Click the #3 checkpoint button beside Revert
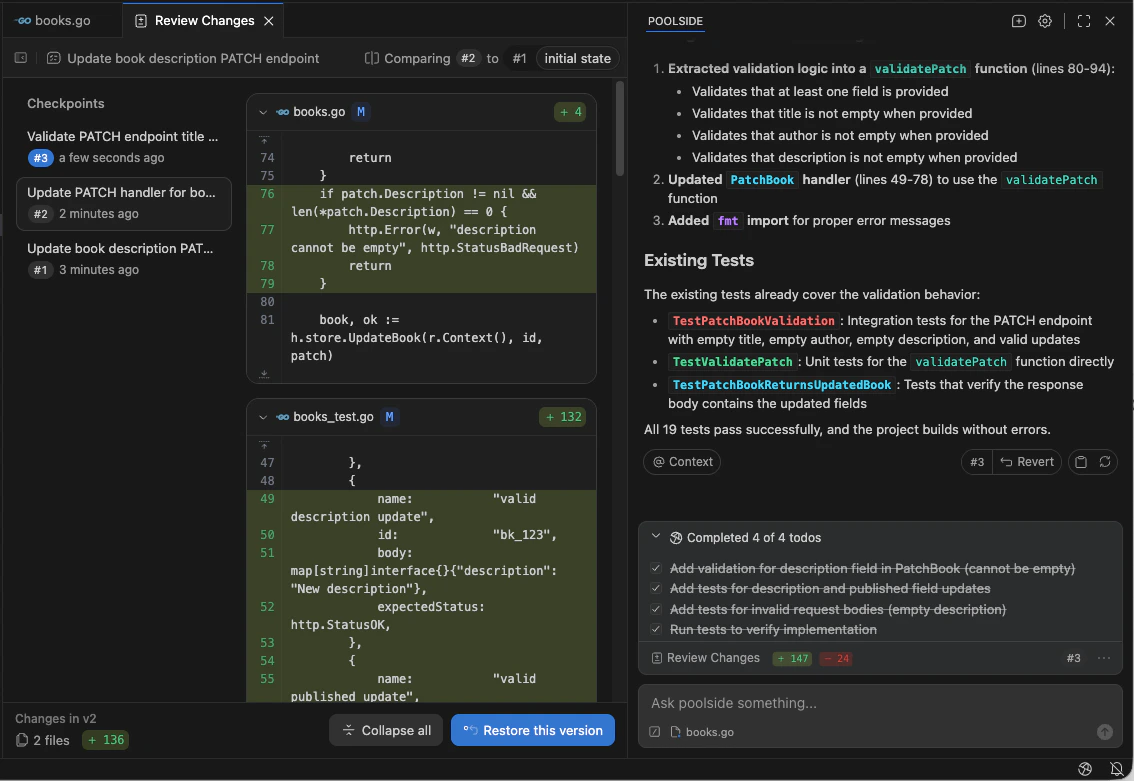This screenshot has height=781, width=1134. 977,462
